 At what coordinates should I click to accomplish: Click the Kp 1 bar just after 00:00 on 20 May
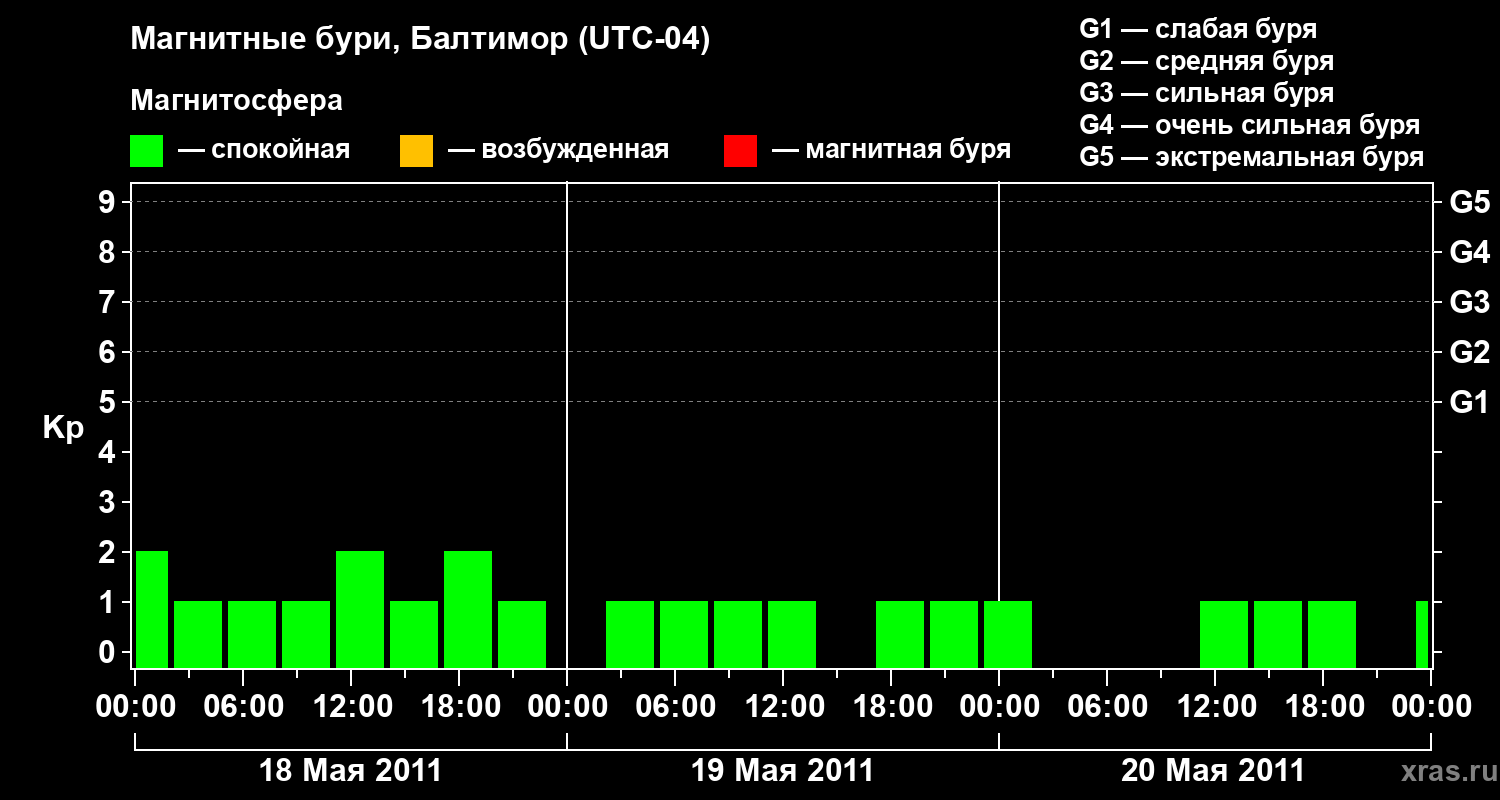tap(1008, 634)
